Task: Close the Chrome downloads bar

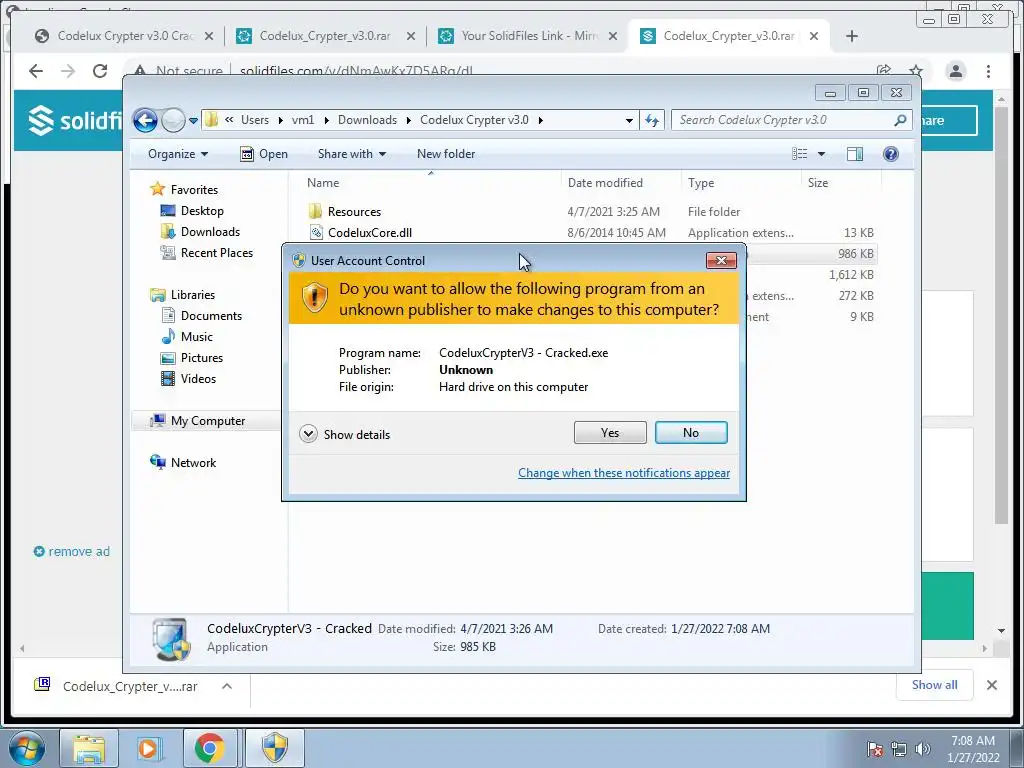Action: coord(991,685)
